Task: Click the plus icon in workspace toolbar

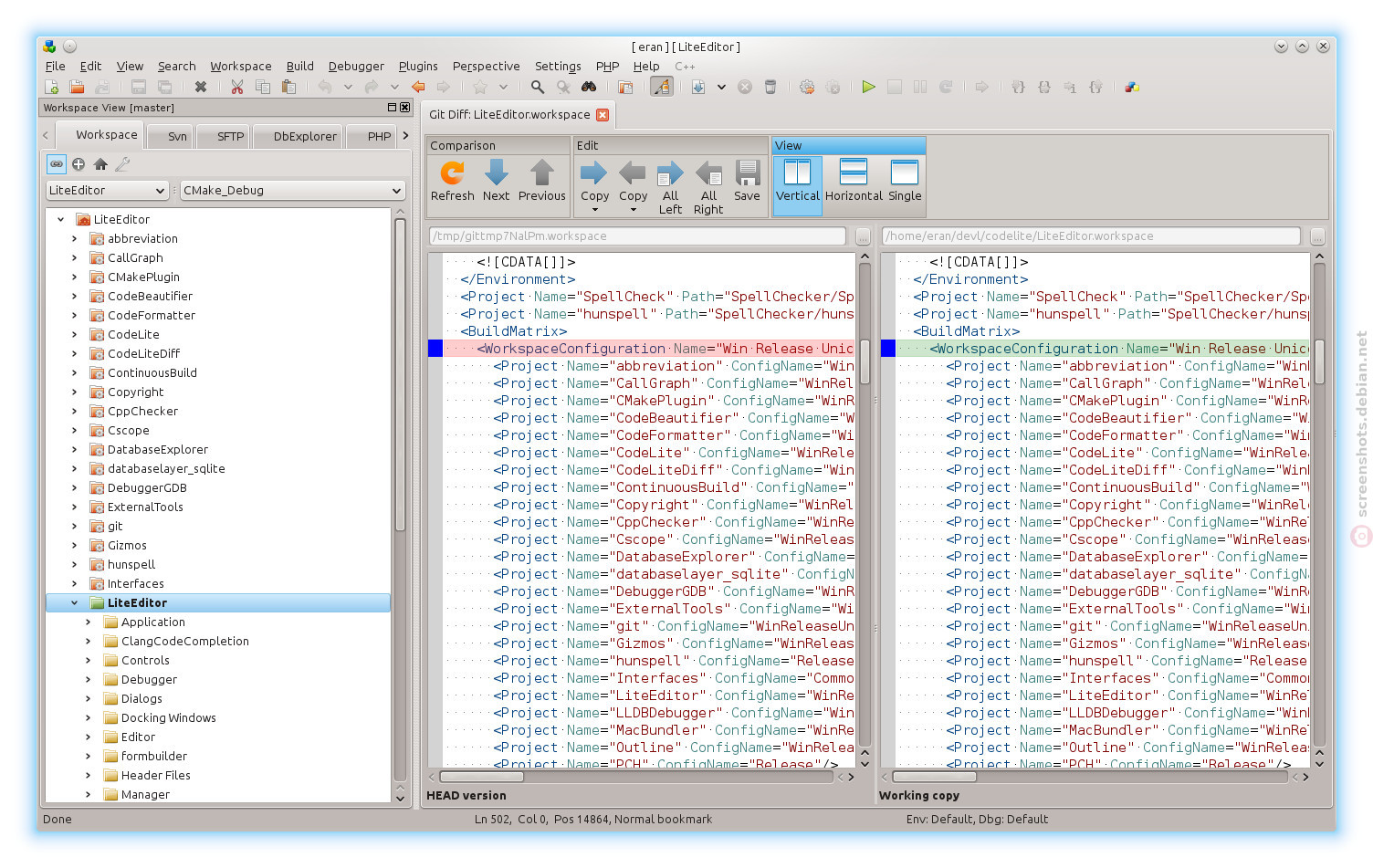Action: [79, 164]
